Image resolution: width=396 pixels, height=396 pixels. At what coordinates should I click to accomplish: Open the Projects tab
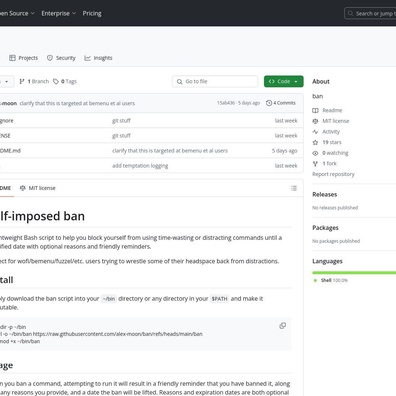pyautogui.click(x=23, y=58)
